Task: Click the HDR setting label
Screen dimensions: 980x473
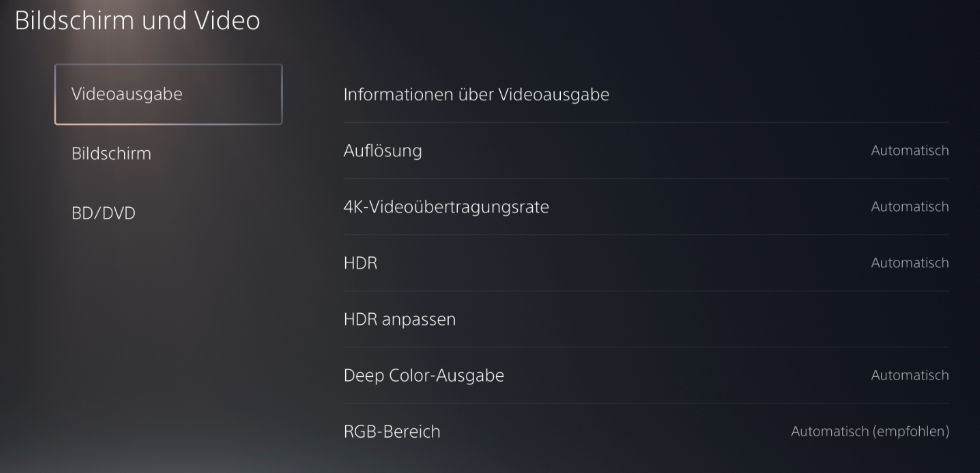Action: [360, 263]
